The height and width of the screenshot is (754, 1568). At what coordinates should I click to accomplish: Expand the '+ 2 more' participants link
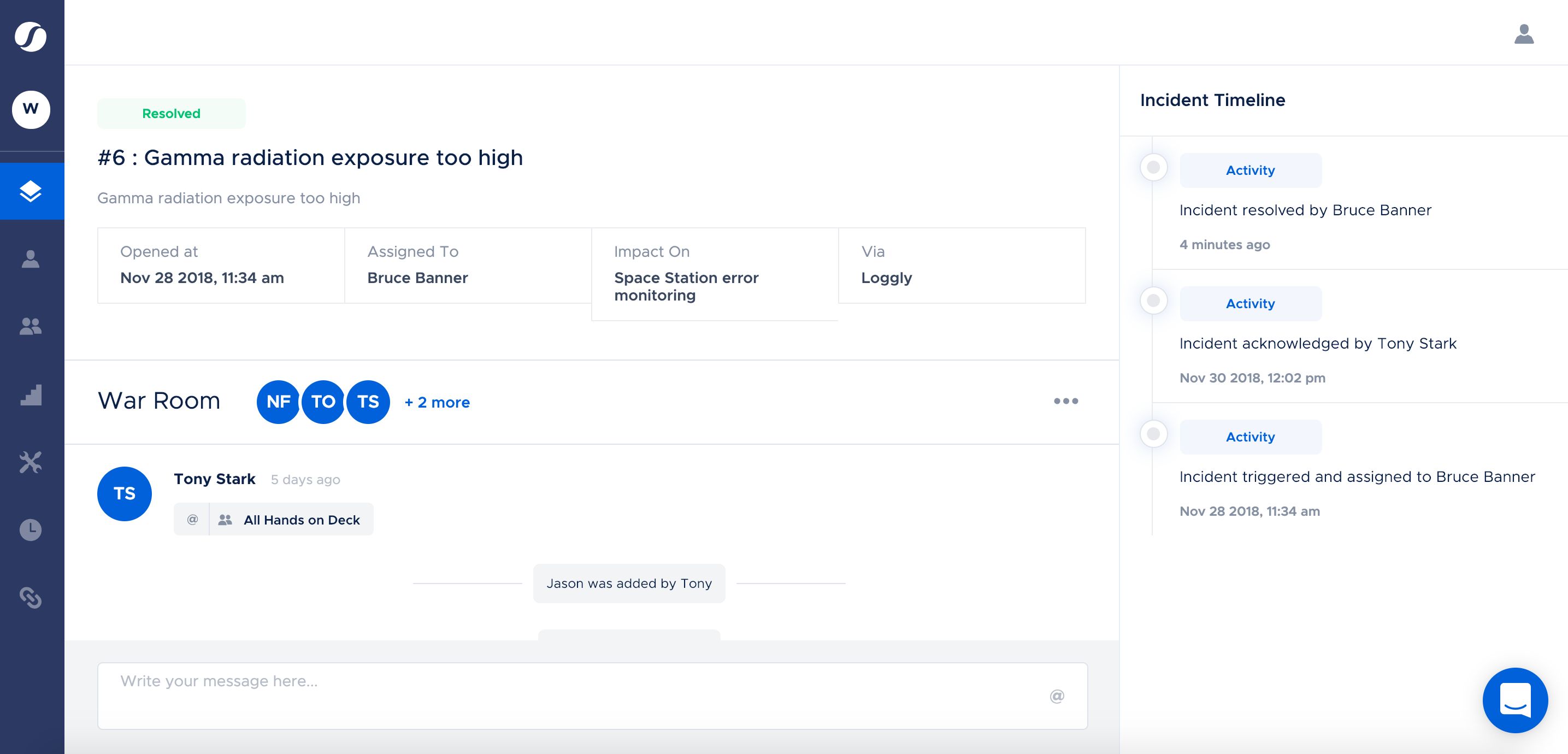pos(437,402)
